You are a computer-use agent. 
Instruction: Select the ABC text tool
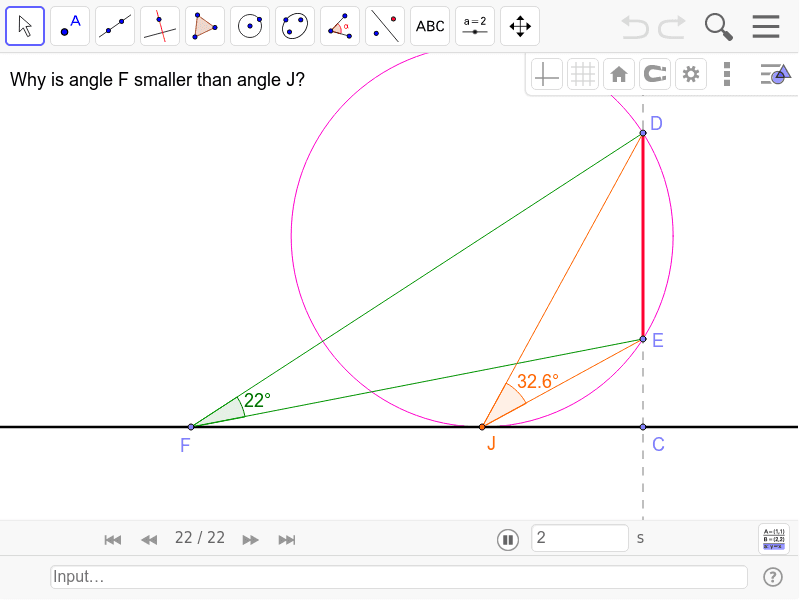point(429,26)
